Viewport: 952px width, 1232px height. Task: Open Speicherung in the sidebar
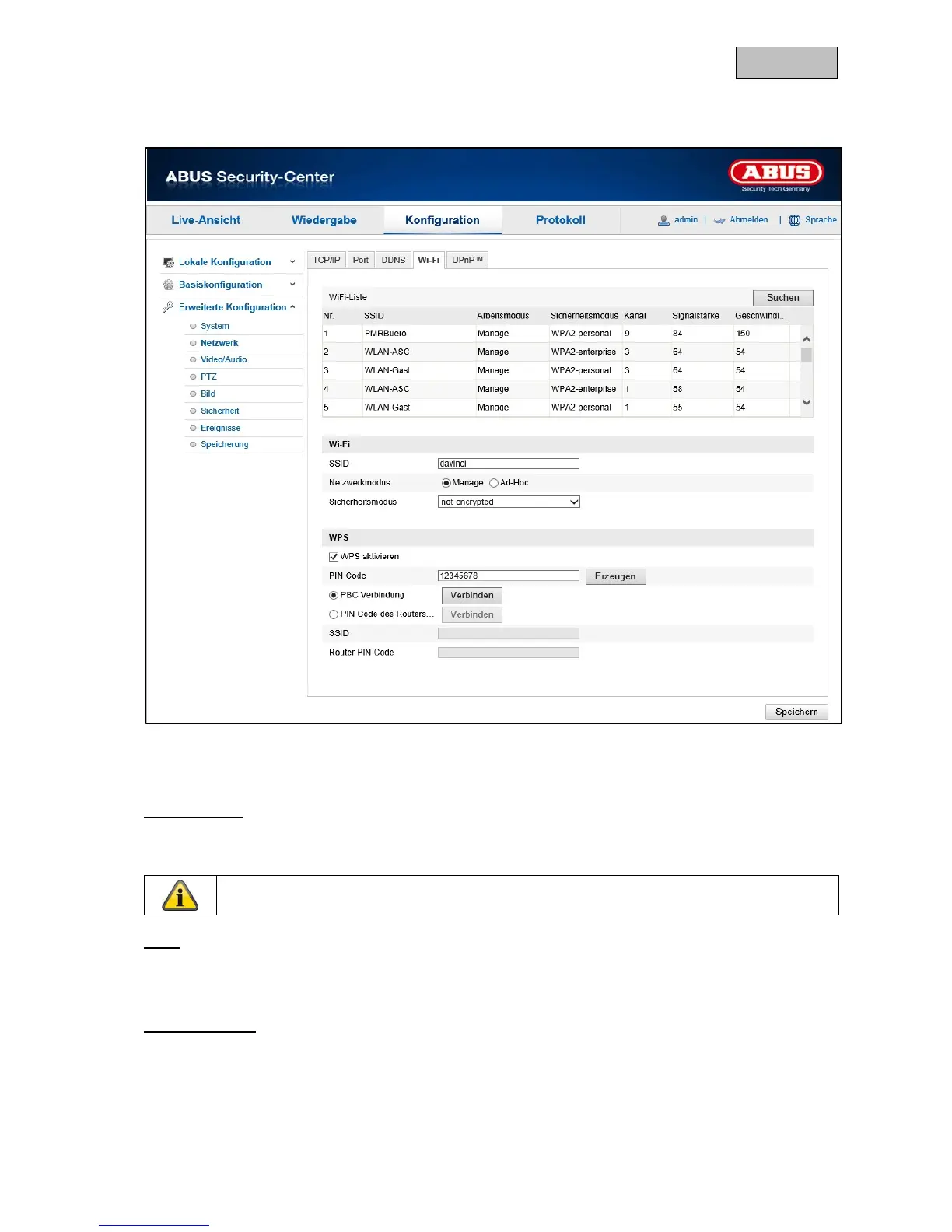coord(225,445)
